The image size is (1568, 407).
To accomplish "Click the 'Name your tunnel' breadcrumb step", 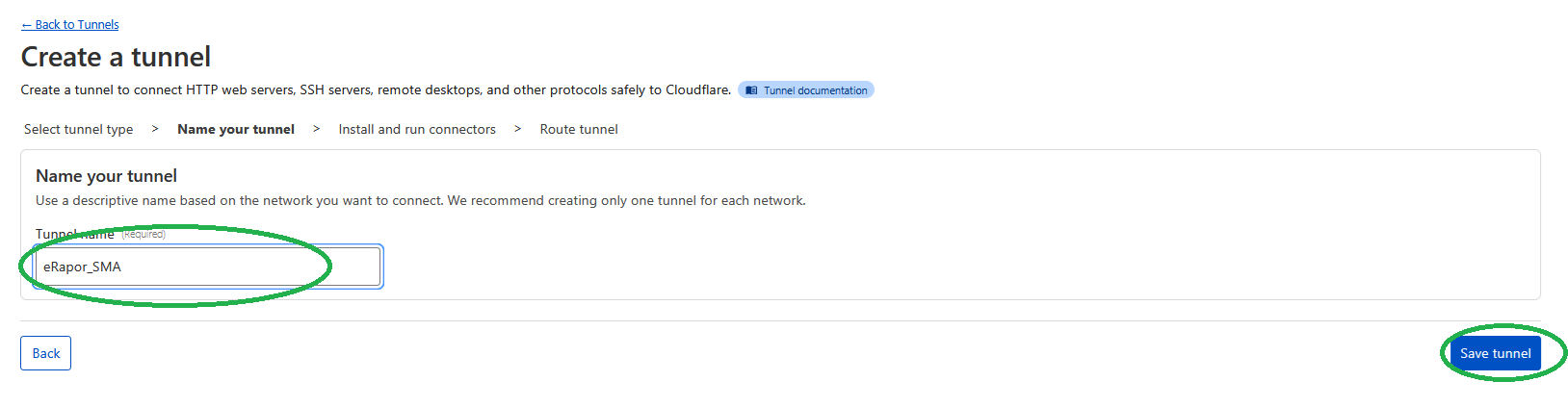I will [x=236, y=129].
